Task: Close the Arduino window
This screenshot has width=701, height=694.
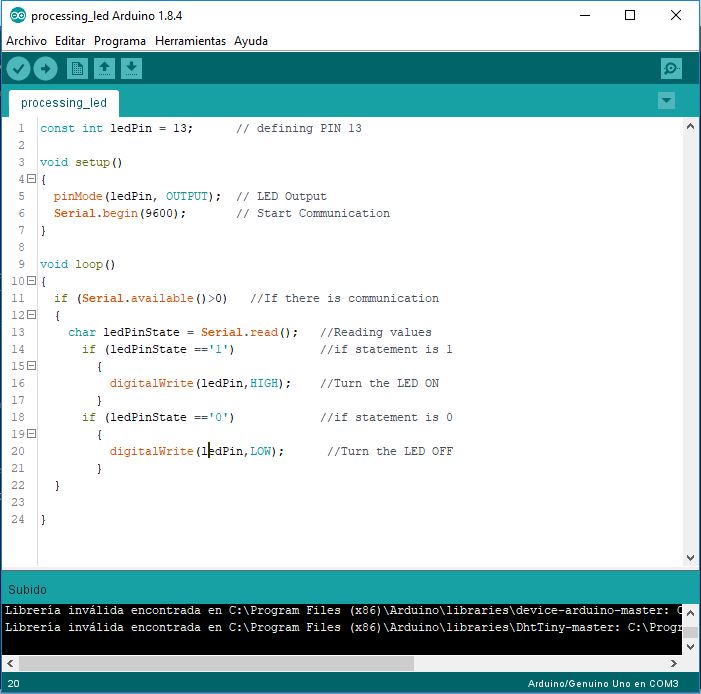Action: click(676, 16)
